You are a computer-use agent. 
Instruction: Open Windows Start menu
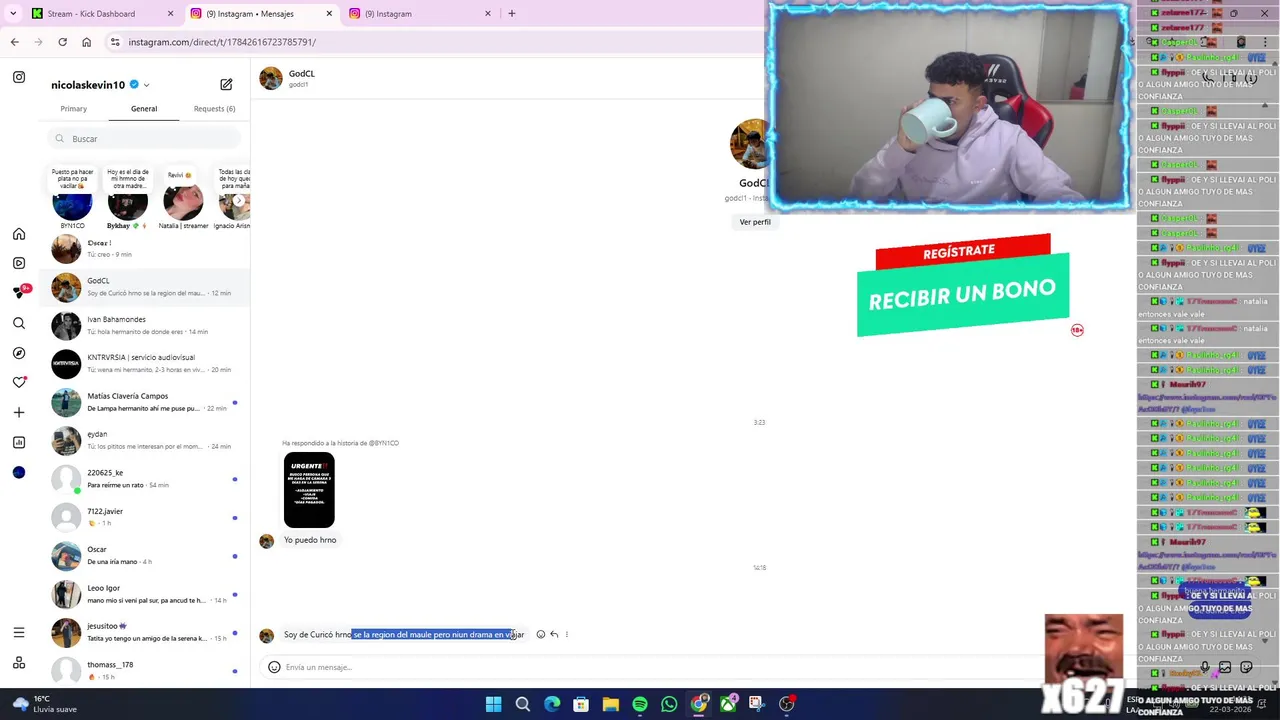(x=493, y=704)
